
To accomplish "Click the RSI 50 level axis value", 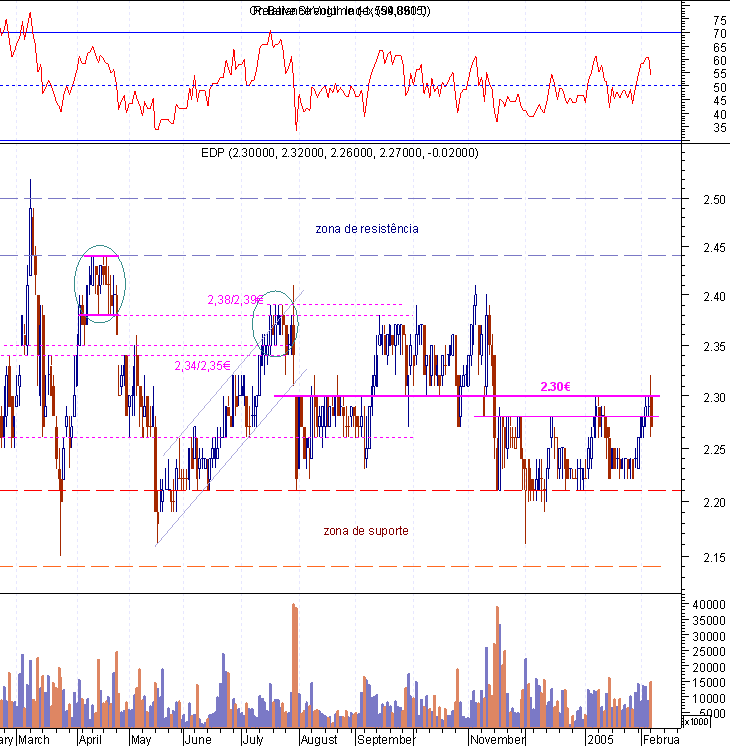I will 720,88.
